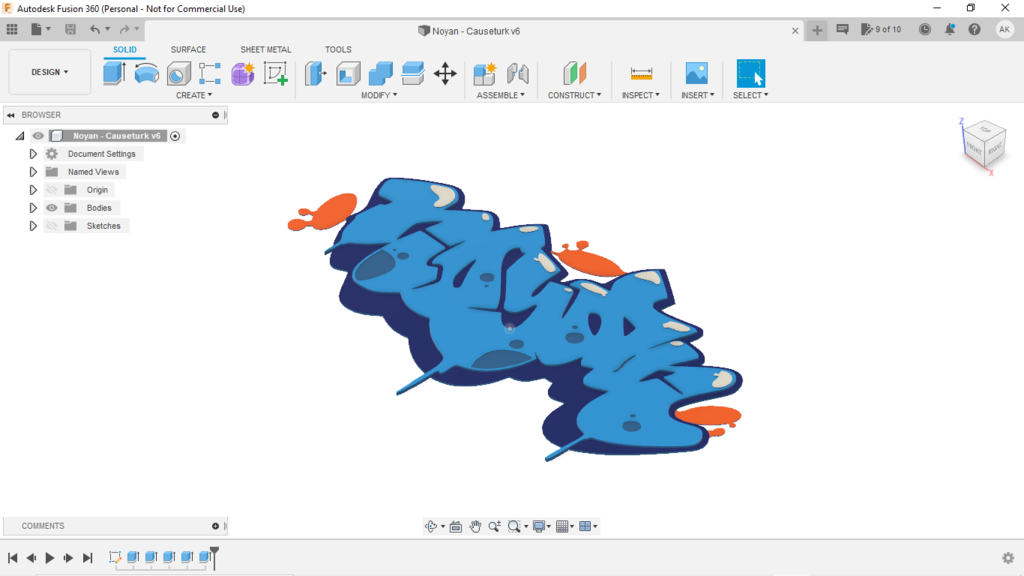The height and width of the screenshot is (576, 1024).
Task: Select the Pan hand tool
Action: coord(476,526)
